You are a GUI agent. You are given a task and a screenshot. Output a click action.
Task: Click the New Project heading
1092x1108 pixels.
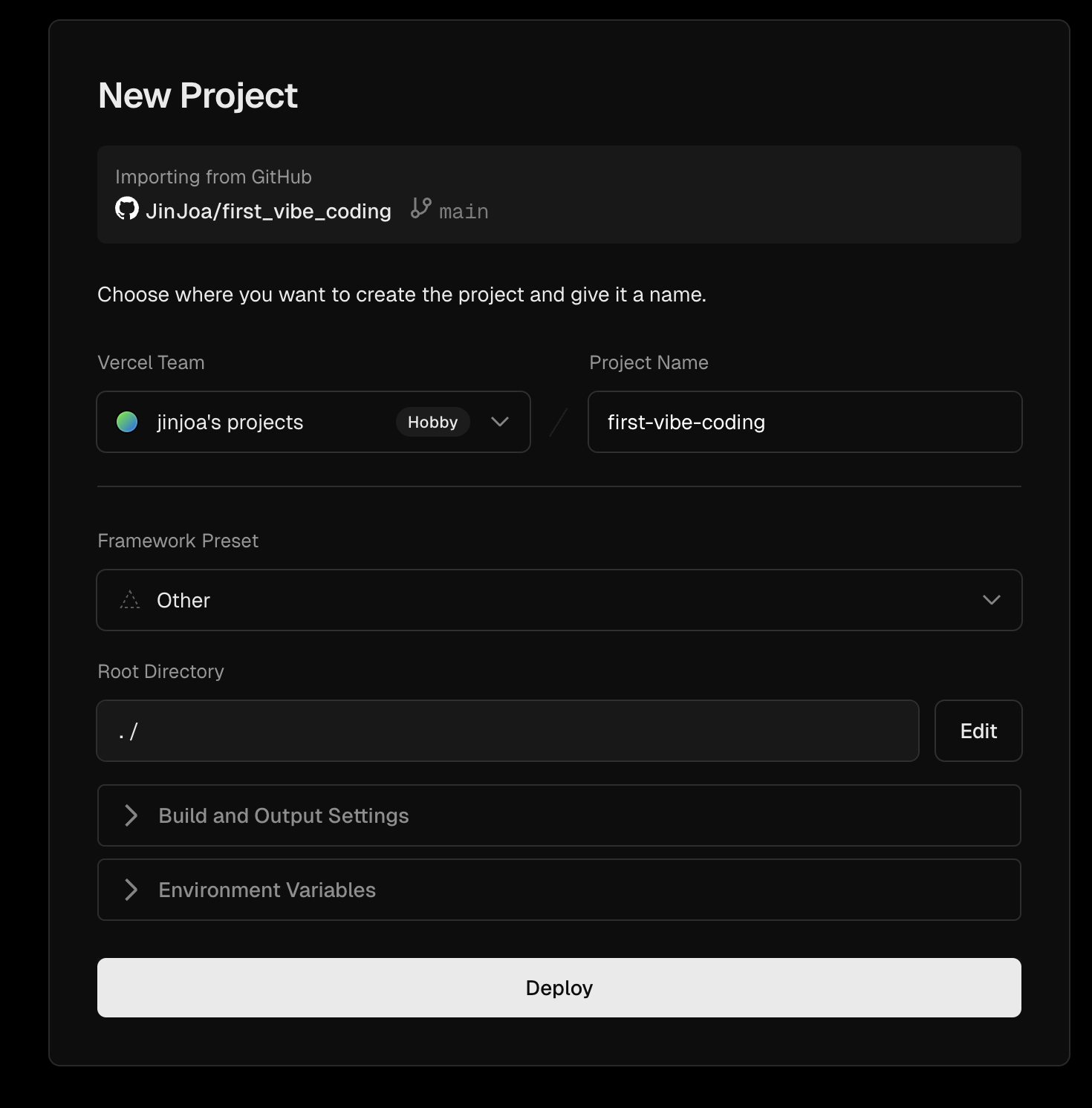coord(198,96)
